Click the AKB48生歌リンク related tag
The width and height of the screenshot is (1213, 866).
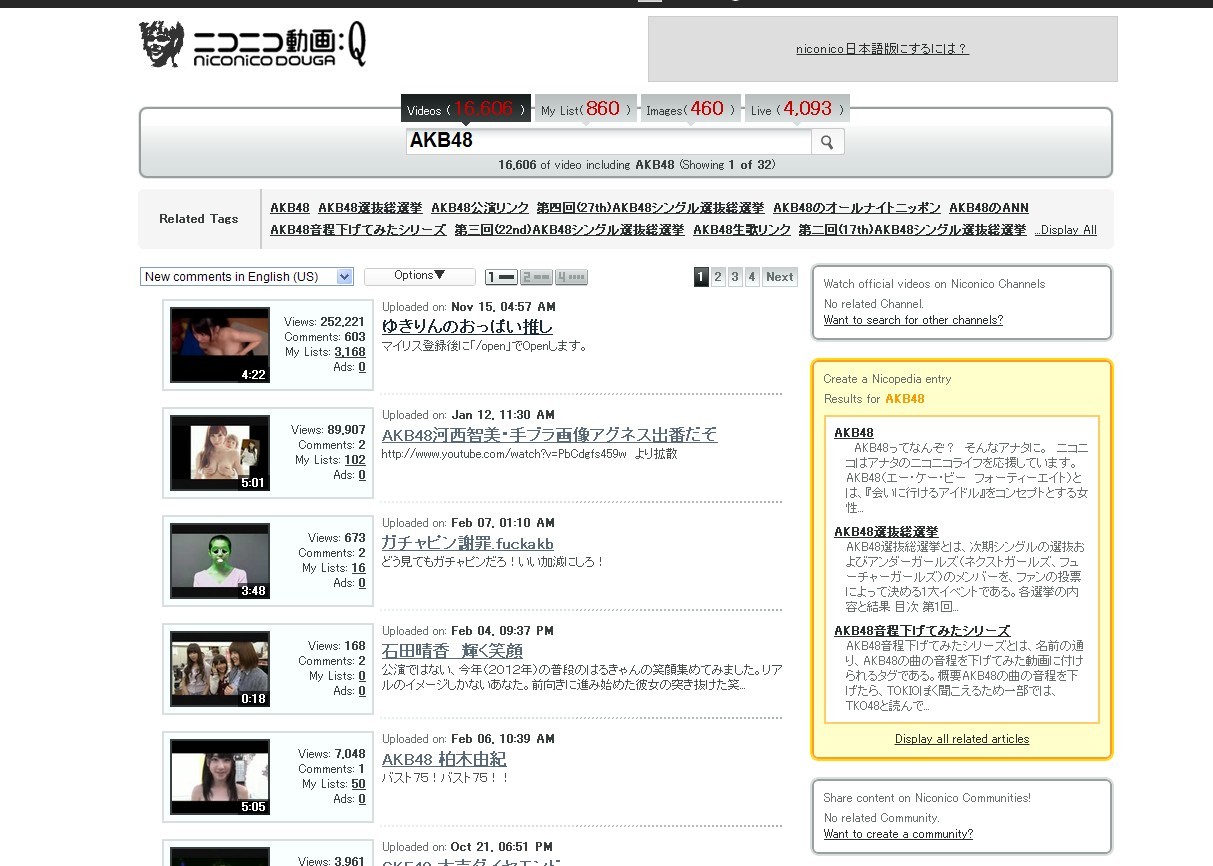(x=742, y=230)
